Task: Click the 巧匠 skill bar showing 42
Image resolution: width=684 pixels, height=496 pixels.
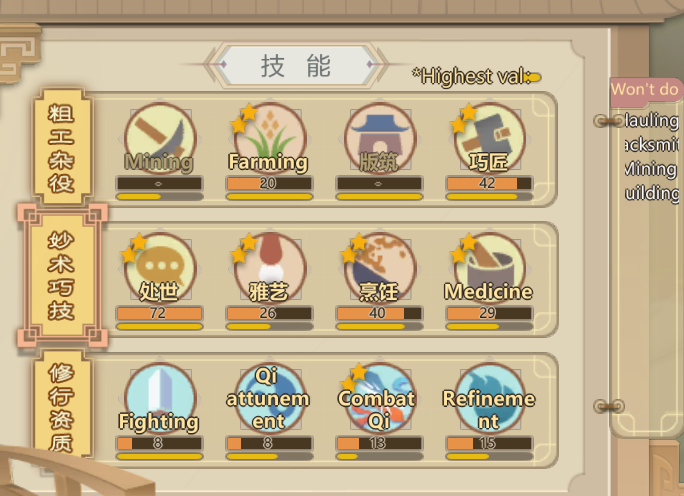Action: pyautogui.click(x=489, y=183)
